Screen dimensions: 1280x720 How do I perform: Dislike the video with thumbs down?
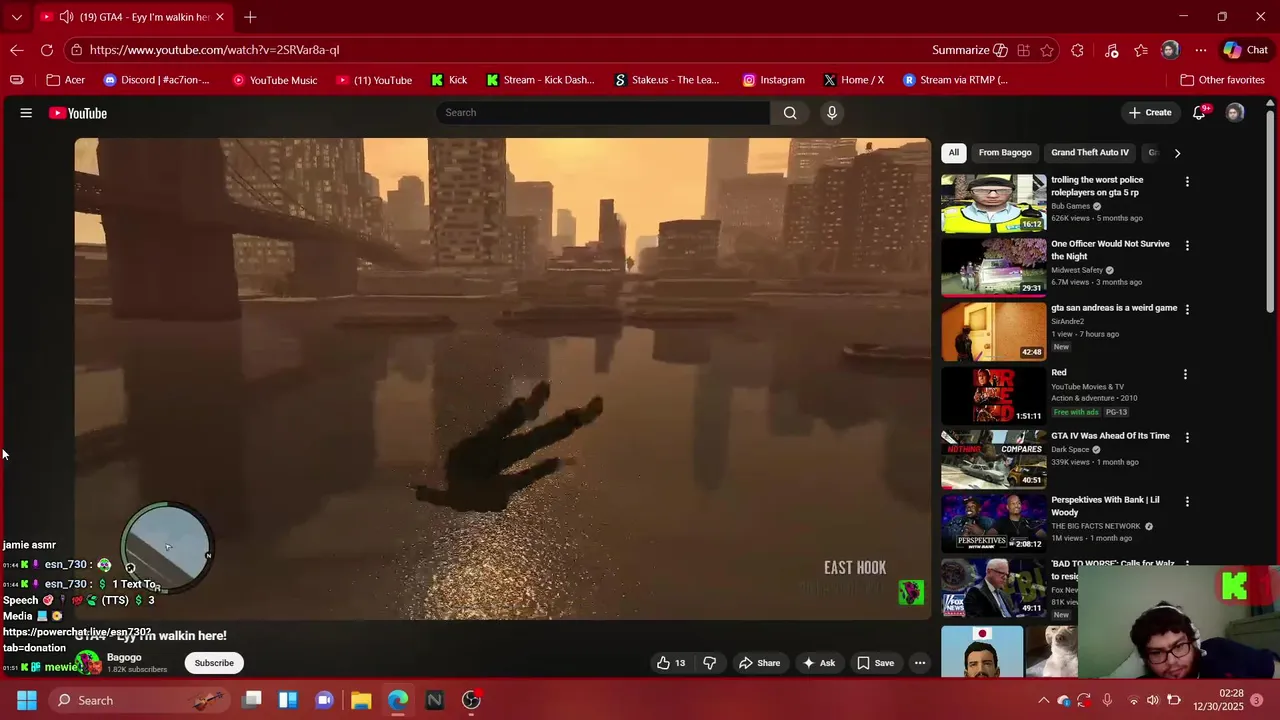click(710, 663)
